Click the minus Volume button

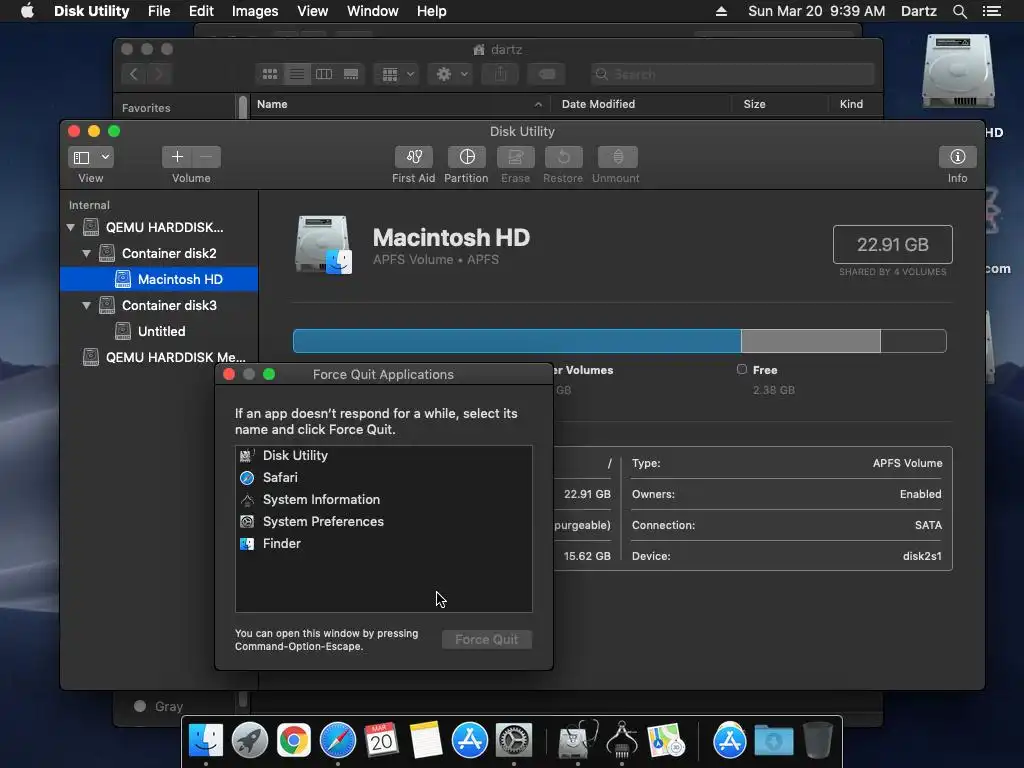pos(206,157)
